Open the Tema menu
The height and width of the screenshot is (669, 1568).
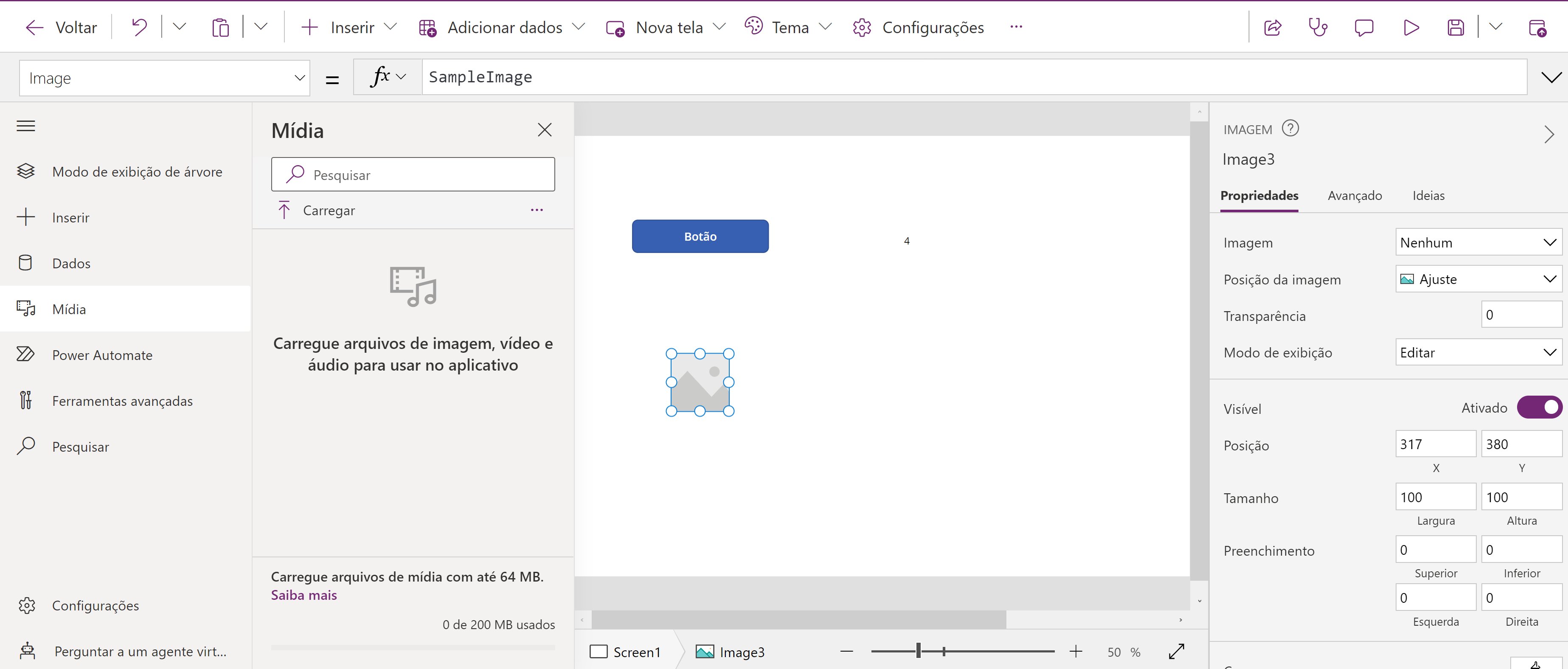788,28
